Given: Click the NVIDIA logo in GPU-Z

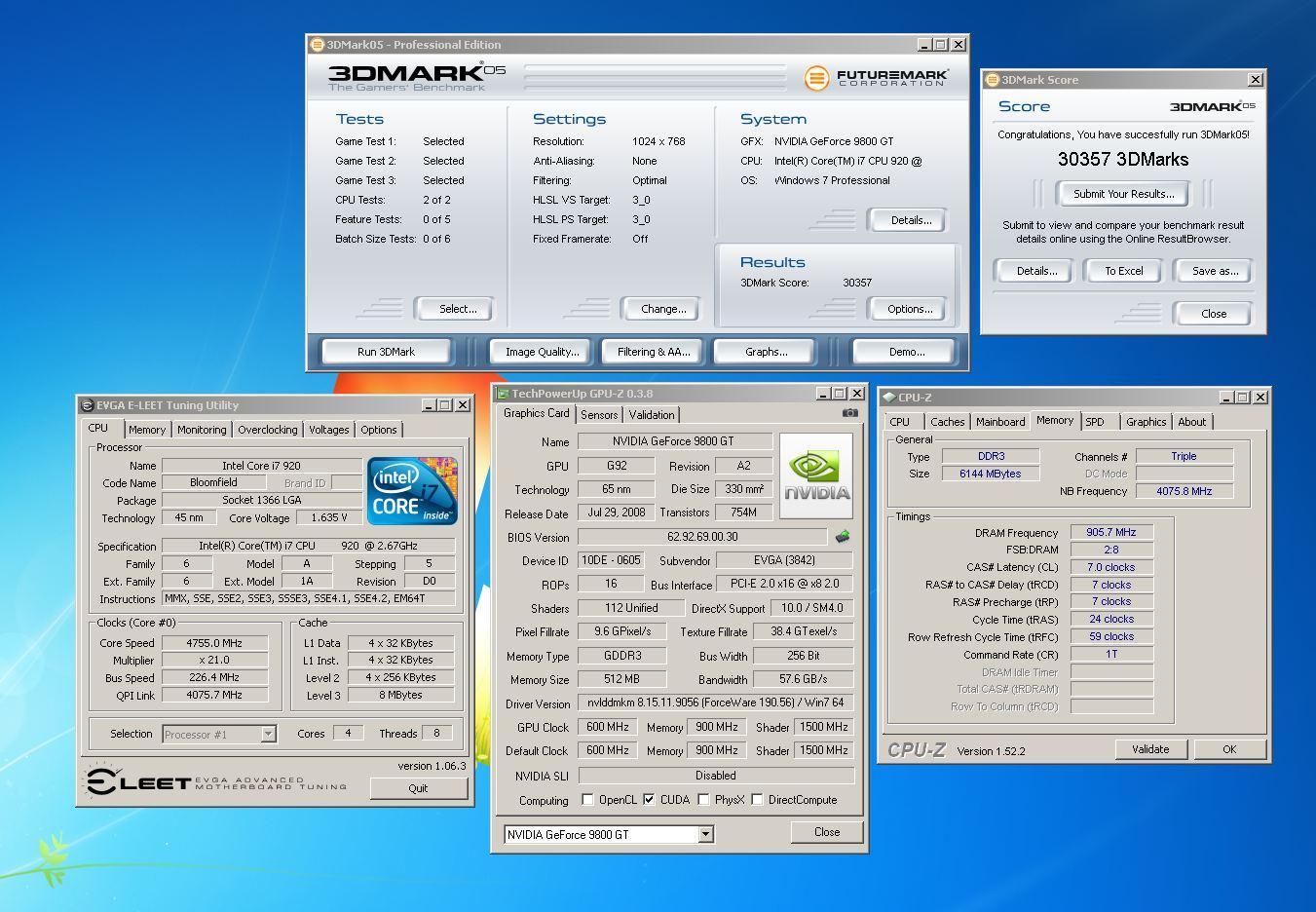Looking at the screenshot, I should coord(816,475).
